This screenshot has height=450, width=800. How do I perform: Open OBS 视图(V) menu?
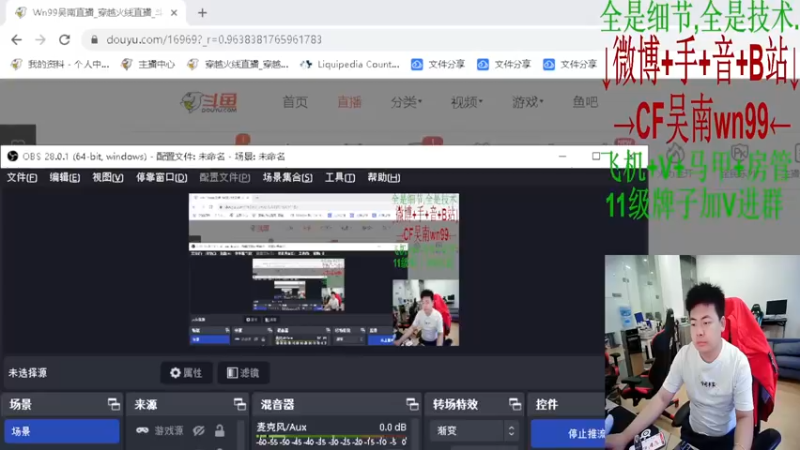108,178
